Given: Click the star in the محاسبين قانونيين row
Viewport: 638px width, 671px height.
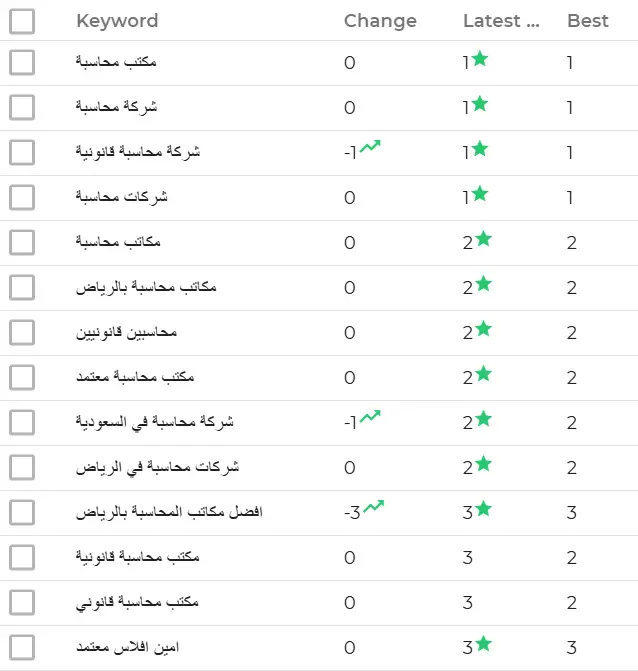Looking at the screenshot, I should point(484,329).
